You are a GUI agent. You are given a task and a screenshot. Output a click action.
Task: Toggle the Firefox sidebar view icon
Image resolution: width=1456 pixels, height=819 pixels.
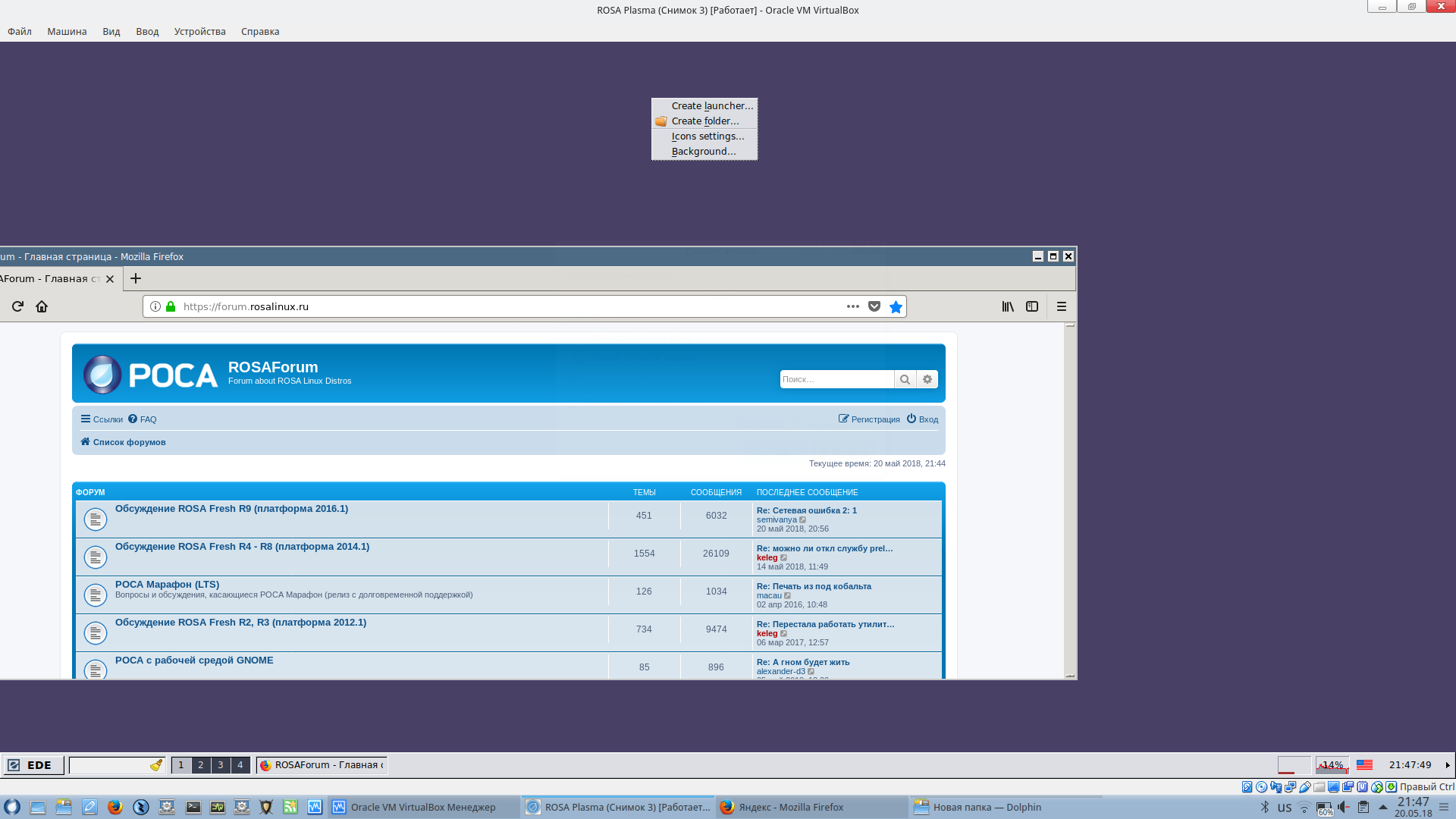click(1032, 306)
